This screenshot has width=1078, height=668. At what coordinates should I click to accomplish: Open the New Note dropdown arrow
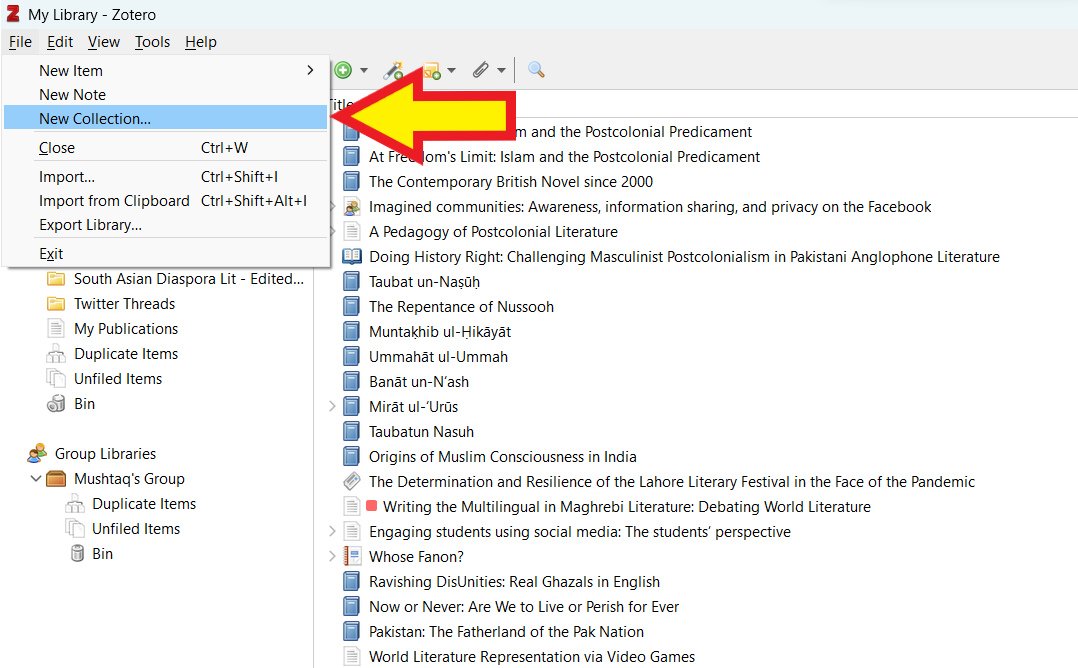click(451, 70)
